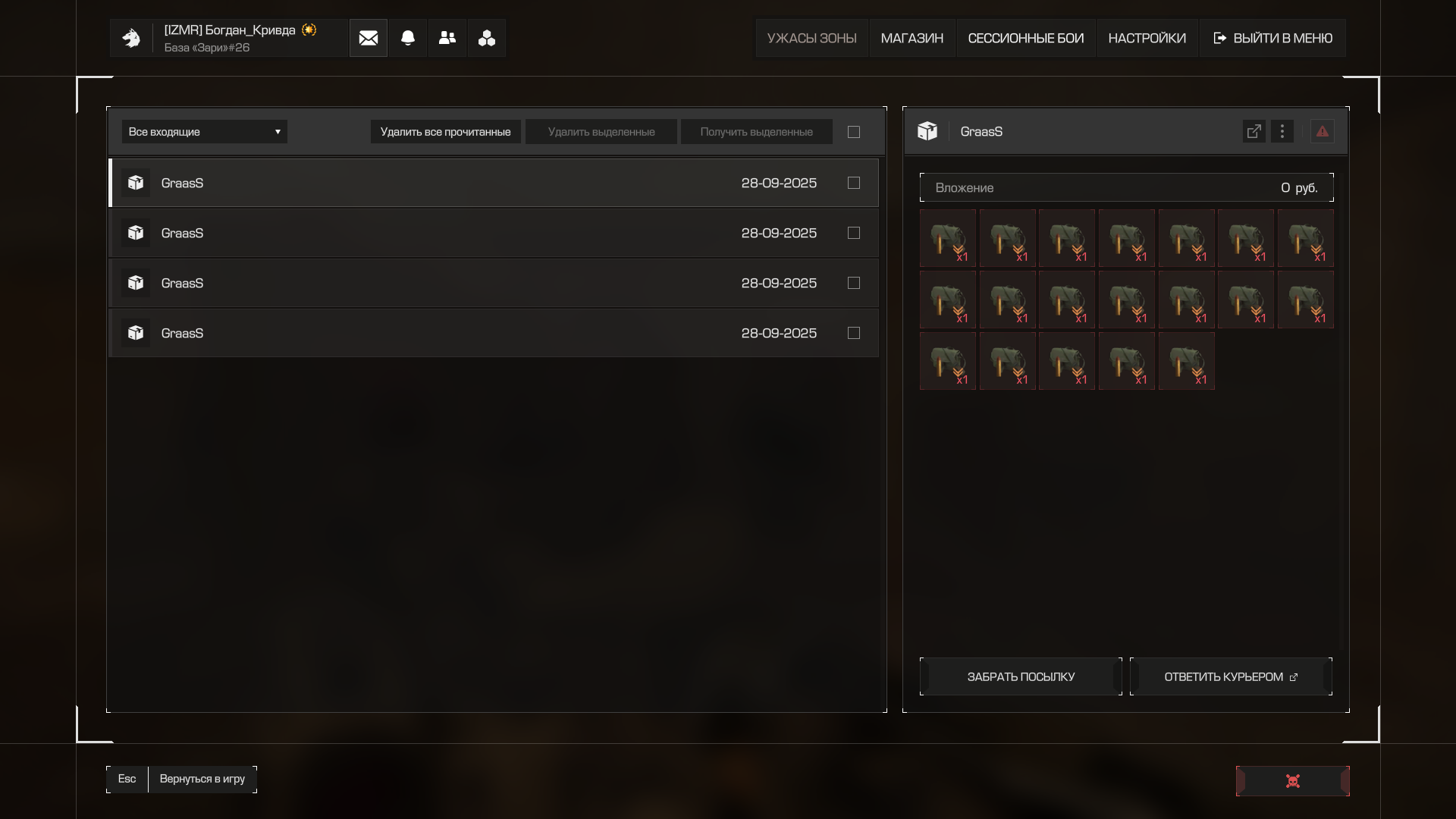
Task: Click the wolf faction emblem icon
Action: [131, 38]
